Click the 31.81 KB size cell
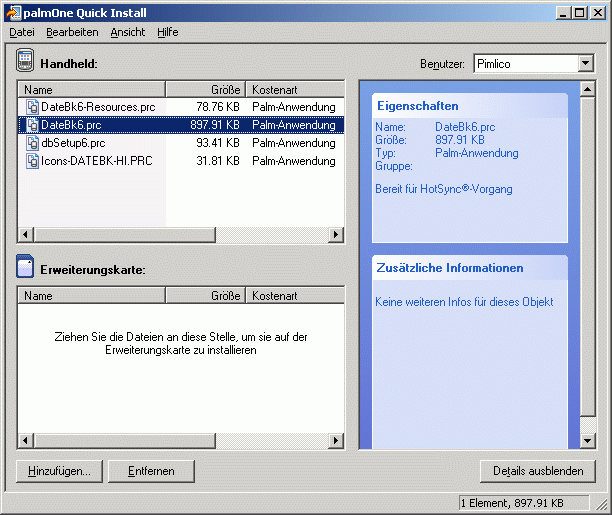Viewport: 612px width, 515px height. tap(218, 161)
